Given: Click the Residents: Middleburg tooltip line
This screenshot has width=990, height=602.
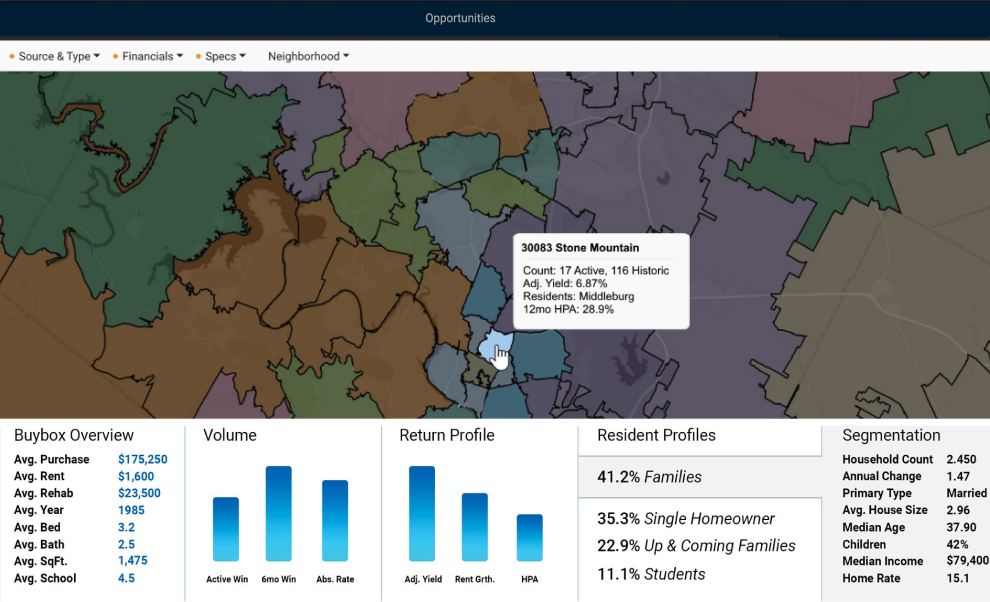Looking at the screenshot, I should coord(578,296).
